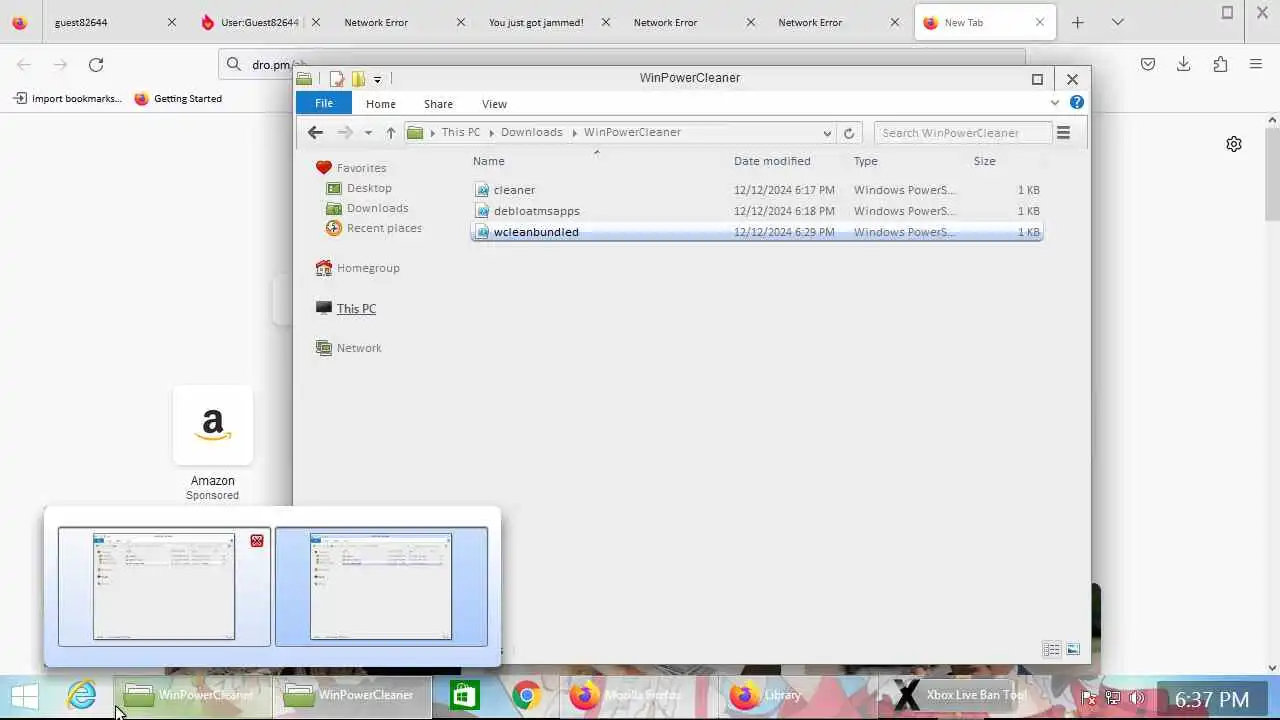The height and width of the screenshot is (720, 1280).
Task: Switch to Firefox Library taskbar button
Action: (x=795, y=696)
